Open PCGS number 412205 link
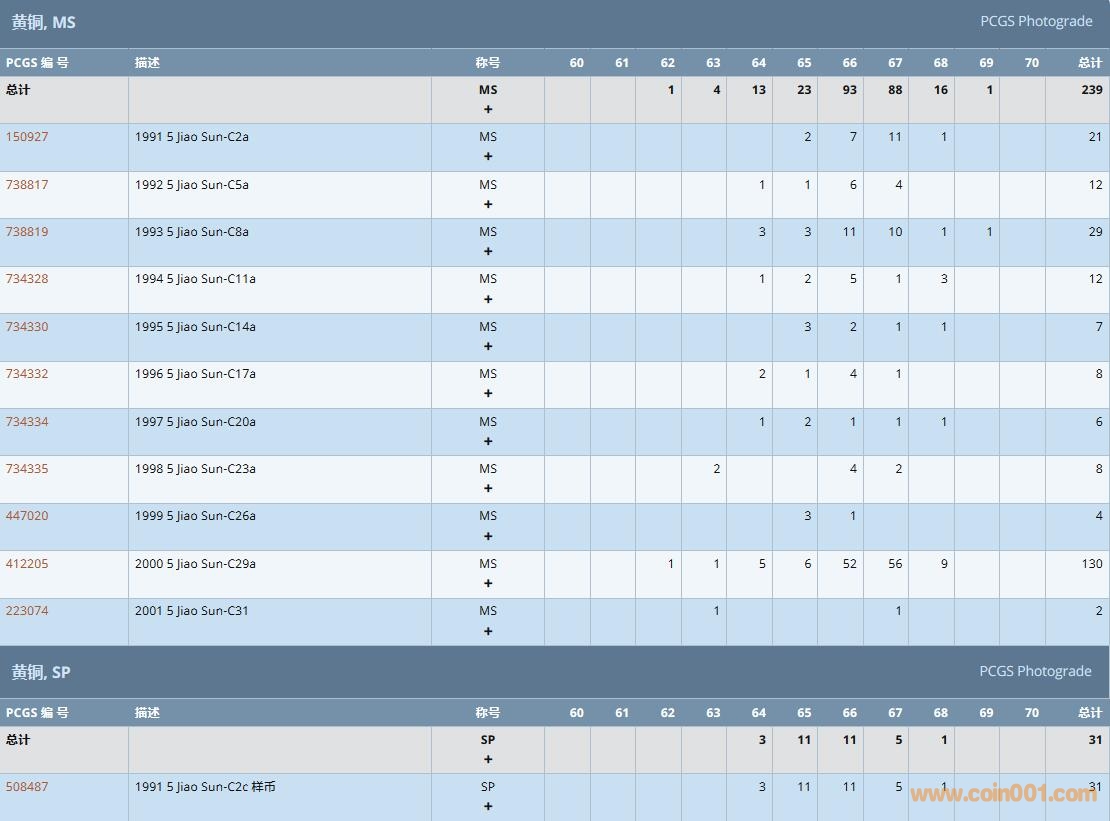The width and height of the screenshot is (1110, 821). pyautogui.click(x=27, y=564)
